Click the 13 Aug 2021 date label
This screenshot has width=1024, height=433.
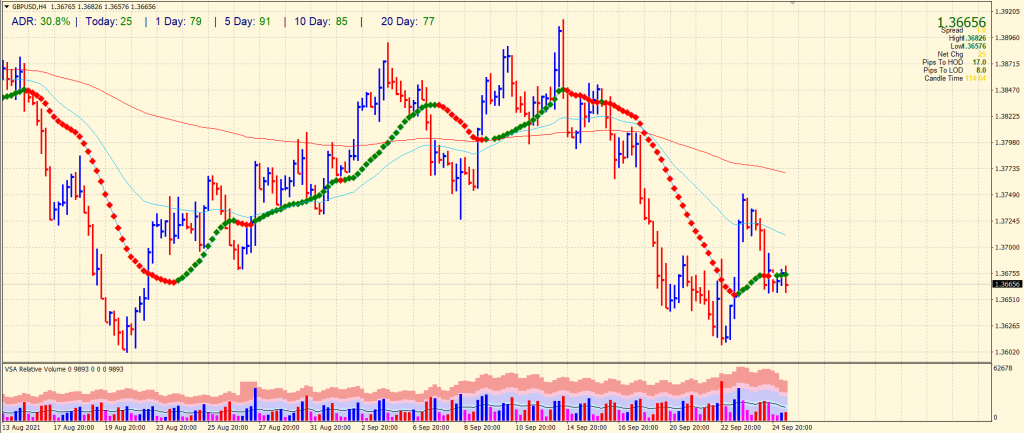pos(22,426)
